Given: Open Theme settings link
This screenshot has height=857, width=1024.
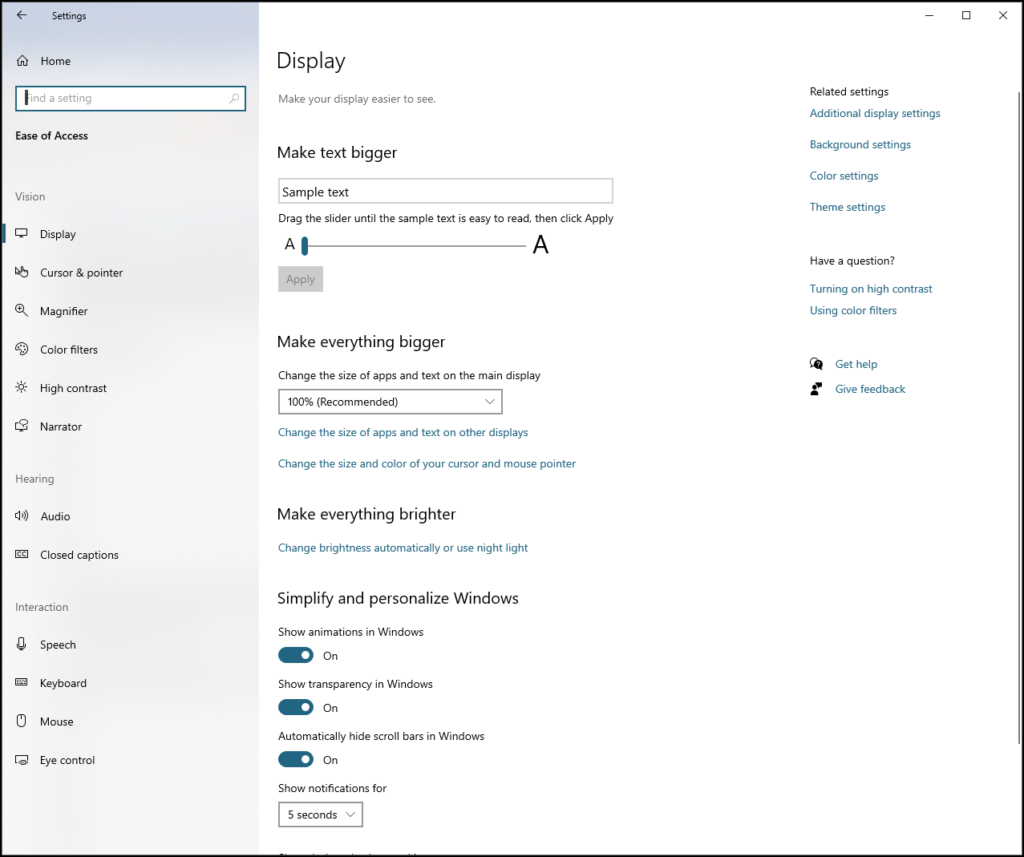Looking at the screenshot, I should [847, 207].
